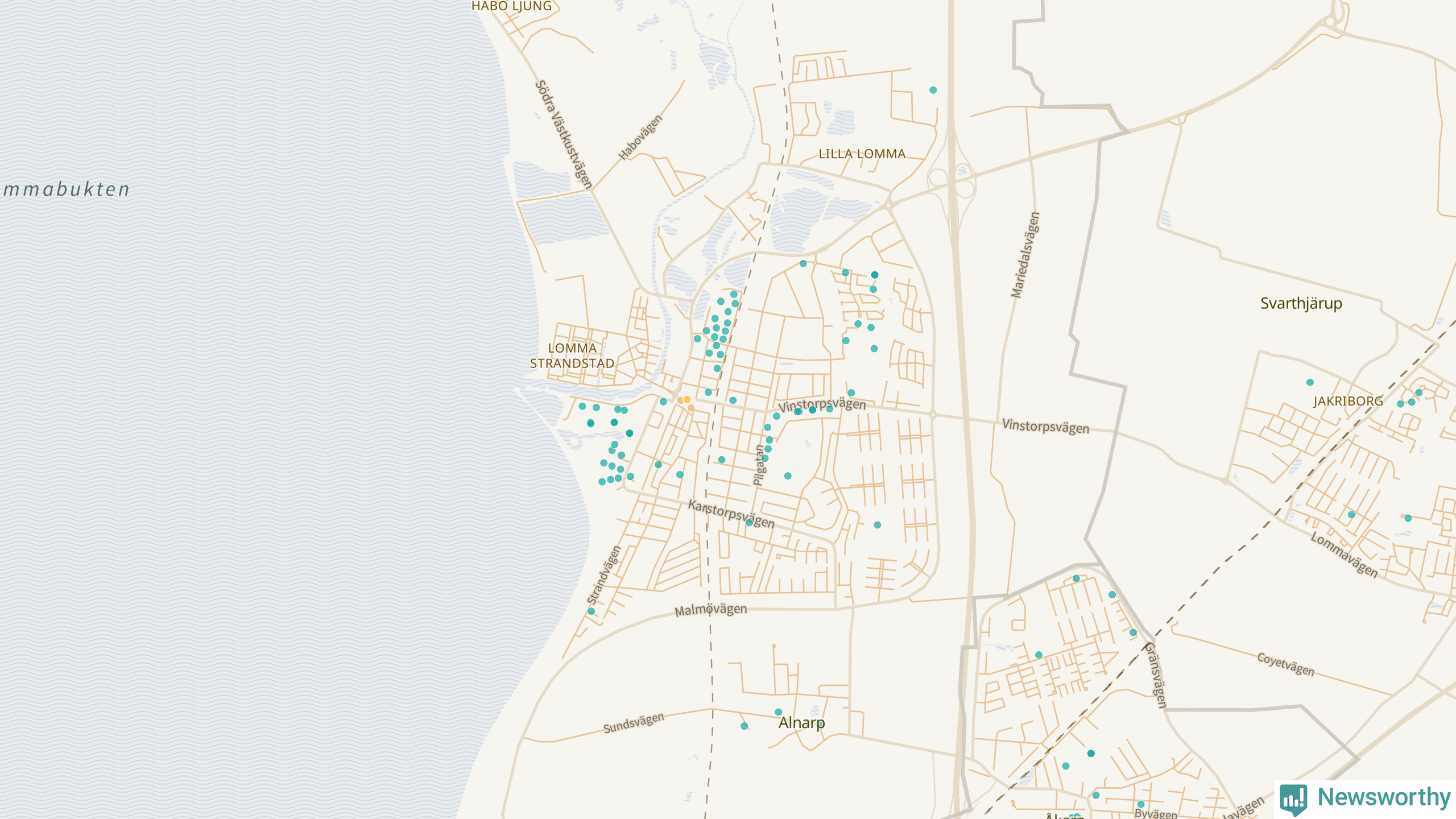Select the marker north of Jakriborg label
The height and width of the screenshot is (819, 1456).
pyautogui.click(x=1310, y=382)
